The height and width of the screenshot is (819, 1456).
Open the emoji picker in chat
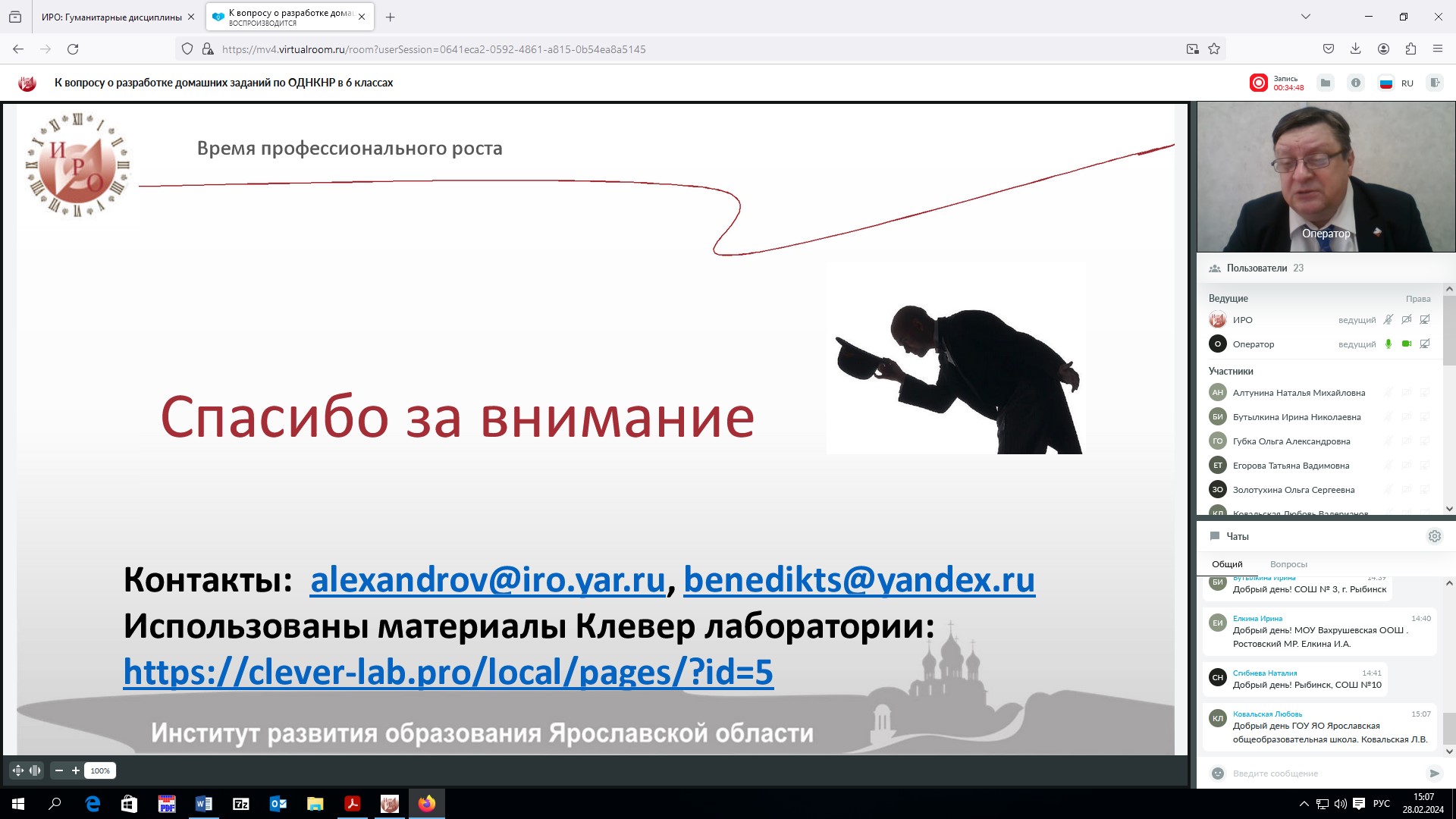pyautogui.click(x=1217, y=773)
